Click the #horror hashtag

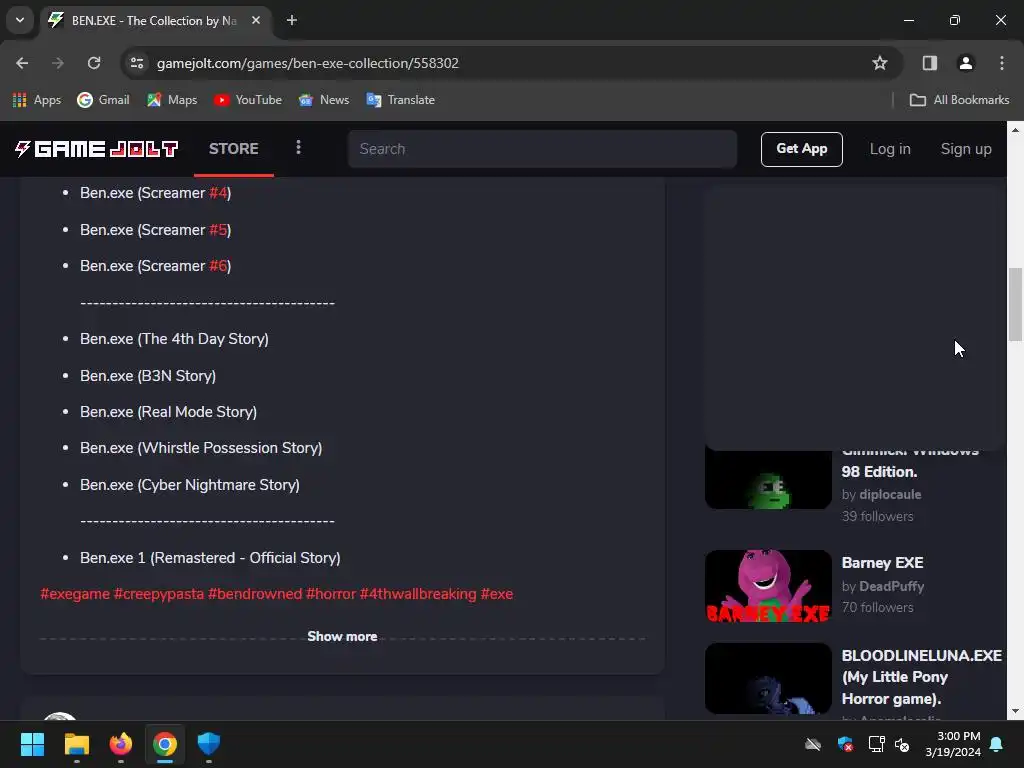(x=331, y=594)
